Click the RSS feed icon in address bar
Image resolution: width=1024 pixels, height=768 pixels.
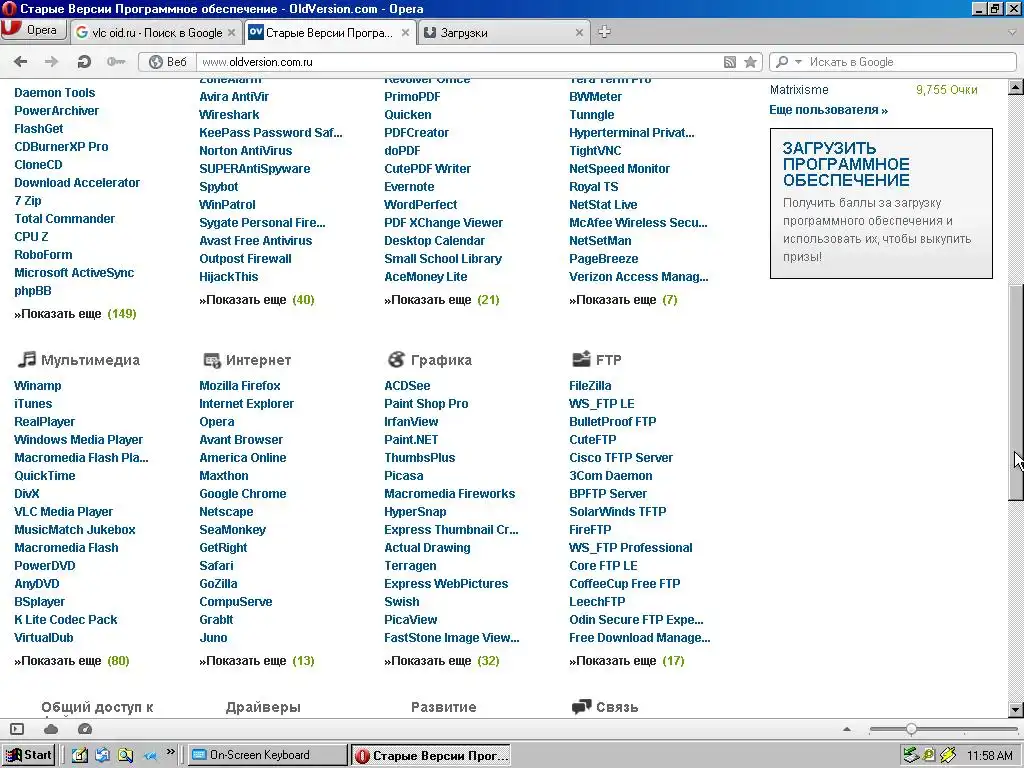coord(729,62)
